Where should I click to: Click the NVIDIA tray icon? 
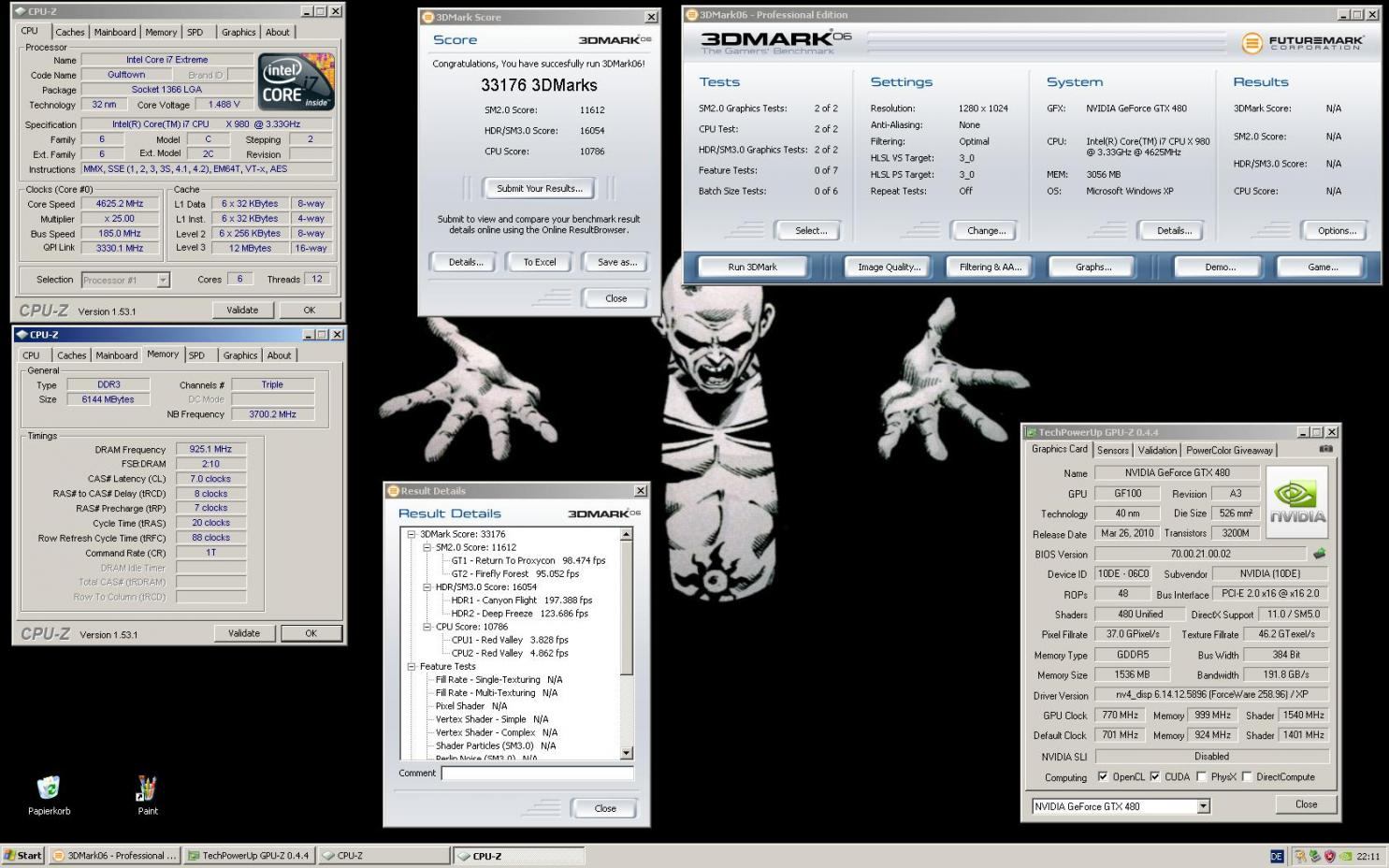pos(1344,856)
